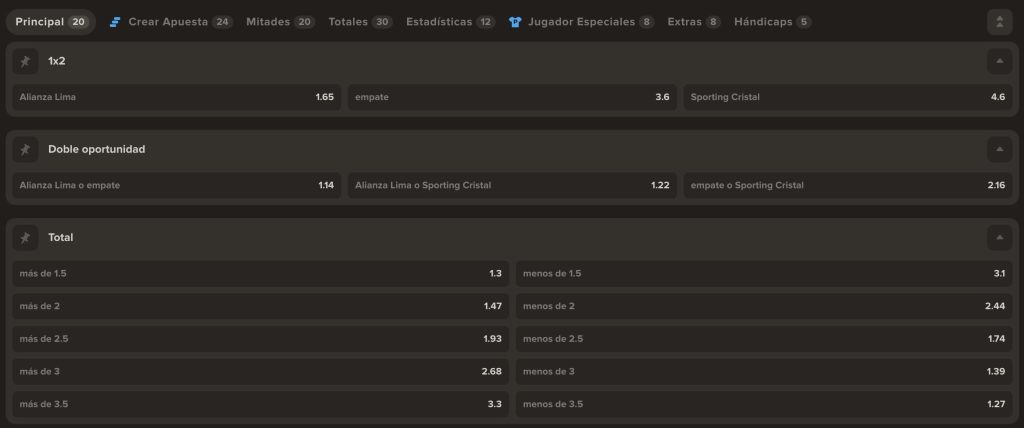Image resolution: width=1024 pixels, height=428 pixels.
Task: Collapse all markets with top-right arrows button
Action: [999, 22]
